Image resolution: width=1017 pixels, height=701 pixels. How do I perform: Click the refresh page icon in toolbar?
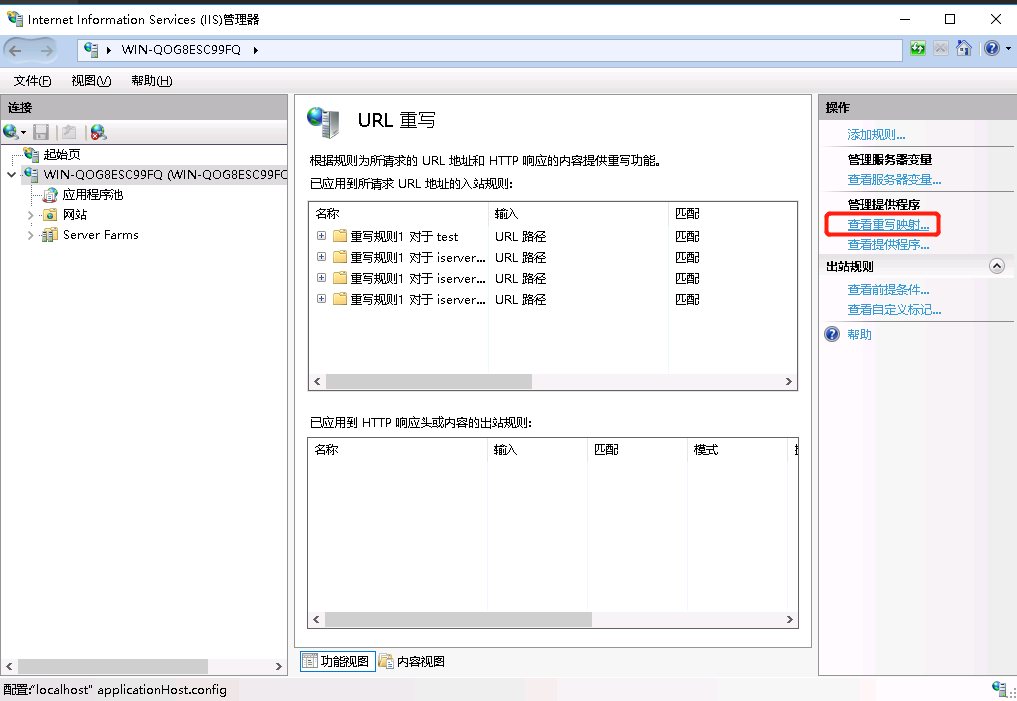tap(917, 49)
